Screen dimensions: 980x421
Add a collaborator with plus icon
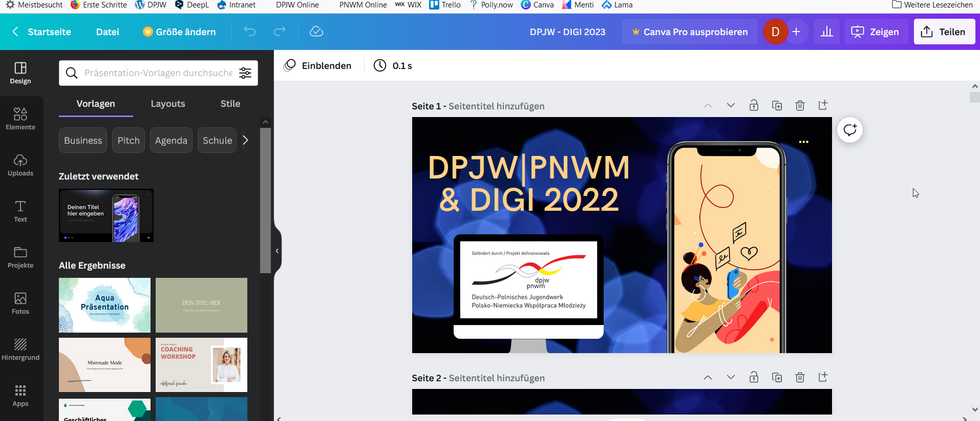tap(796, 32)
